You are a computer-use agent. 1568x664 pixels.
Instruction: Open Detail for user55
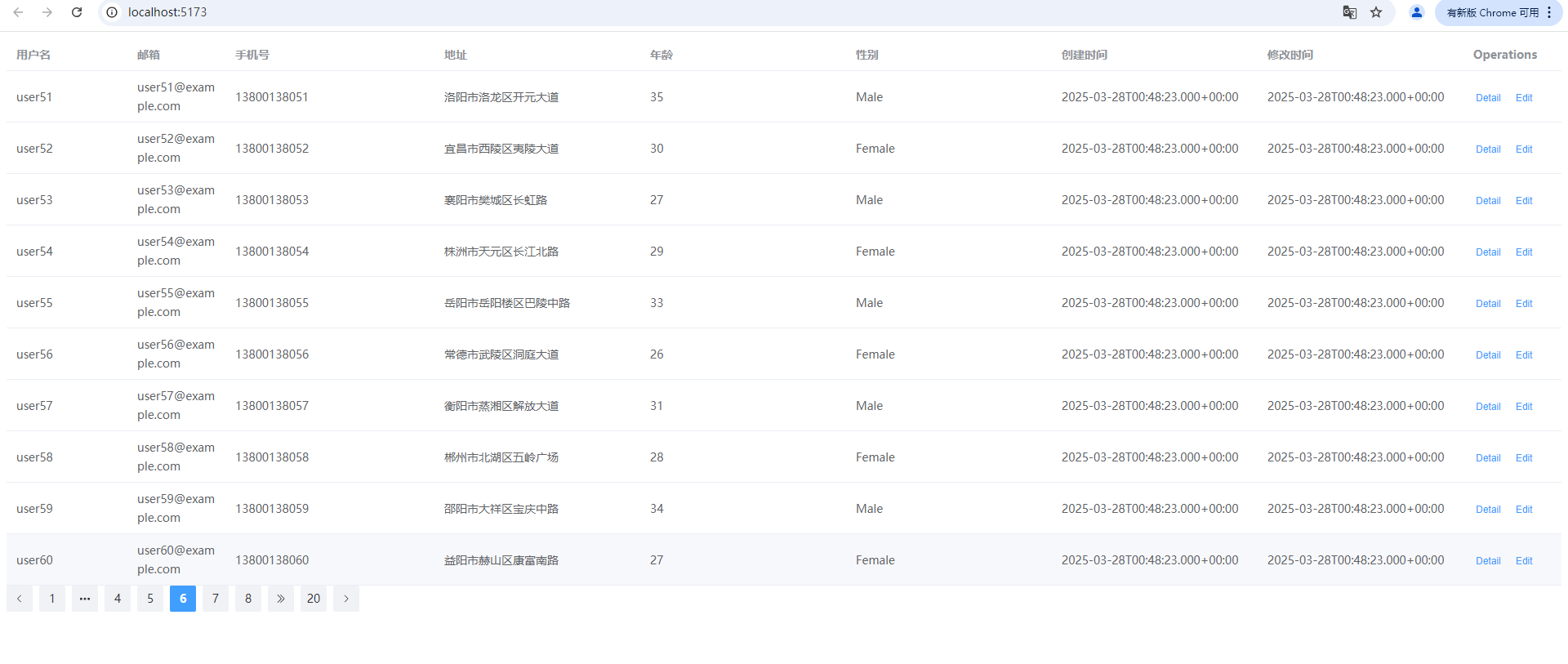pyautogui.click(x=1488, y=304)
